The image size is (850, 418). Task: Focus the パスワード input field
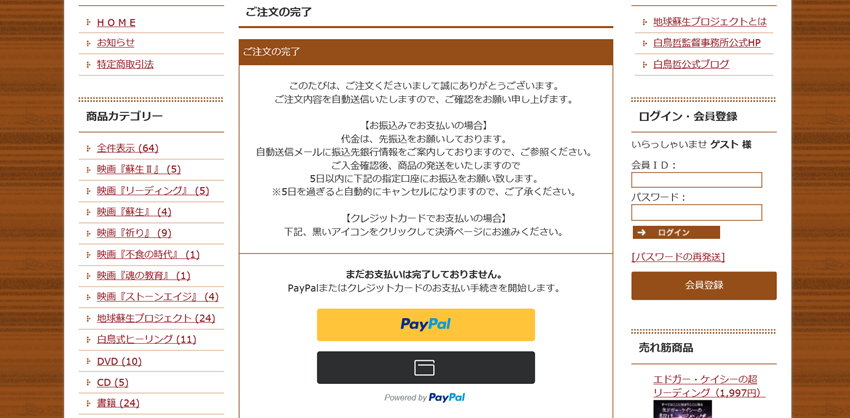(x=697, y=213)
